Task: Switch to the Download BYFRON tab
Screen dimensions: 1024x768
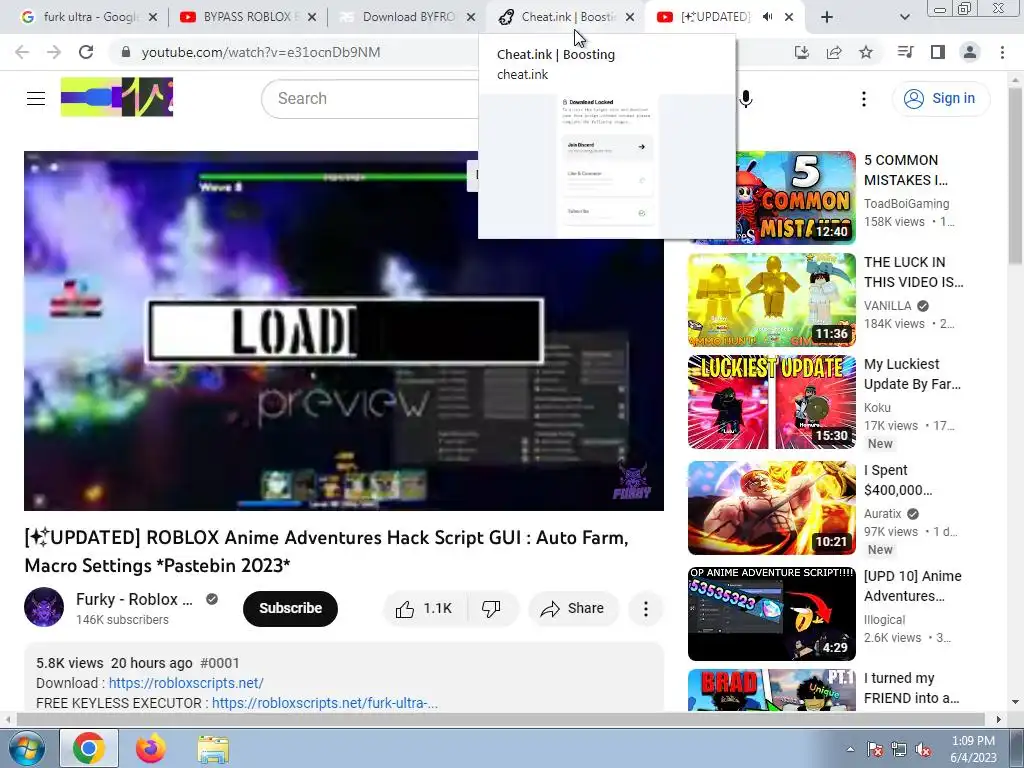Action: pos(408,17)
